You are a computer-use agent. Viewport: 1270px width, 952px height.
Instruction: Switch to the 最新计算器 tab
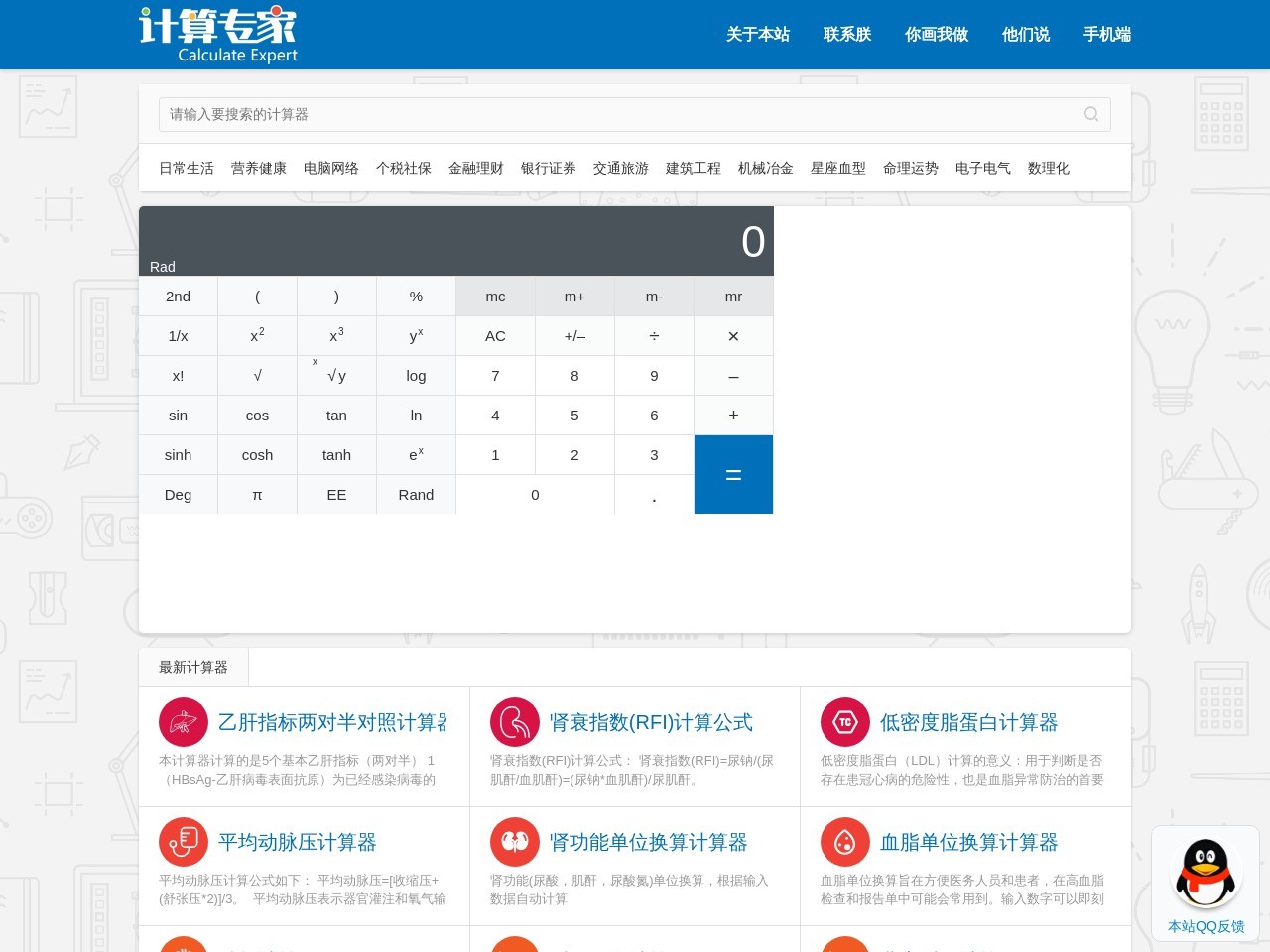tap(193, 667)
